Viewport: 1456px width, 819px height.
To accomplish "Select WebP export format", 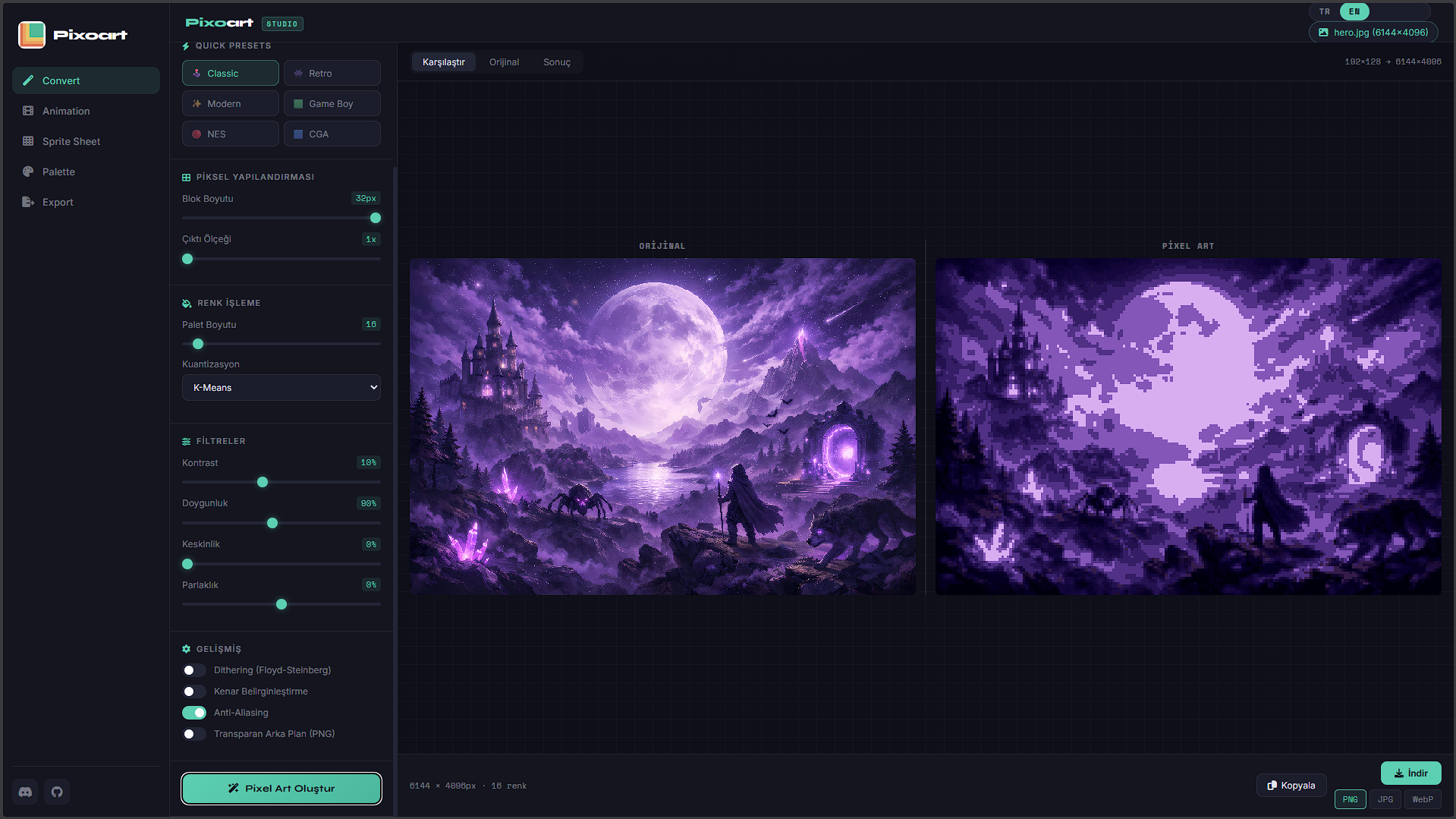I will 1423,799.
